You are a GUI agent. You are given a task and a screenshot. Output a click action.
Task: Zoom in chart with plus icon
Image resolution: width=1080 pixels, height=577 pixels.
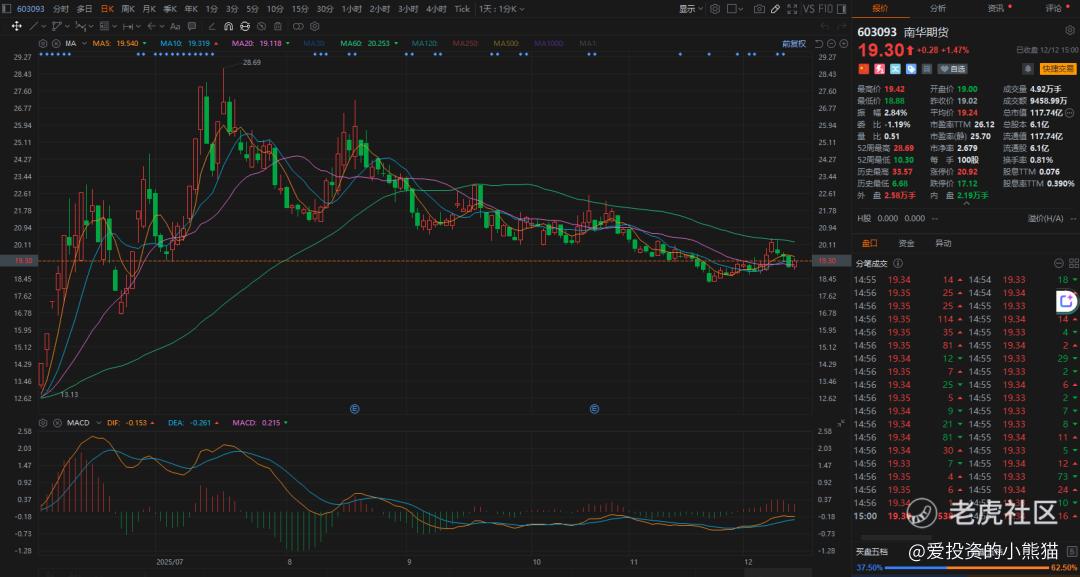click(x=844, y=43)
